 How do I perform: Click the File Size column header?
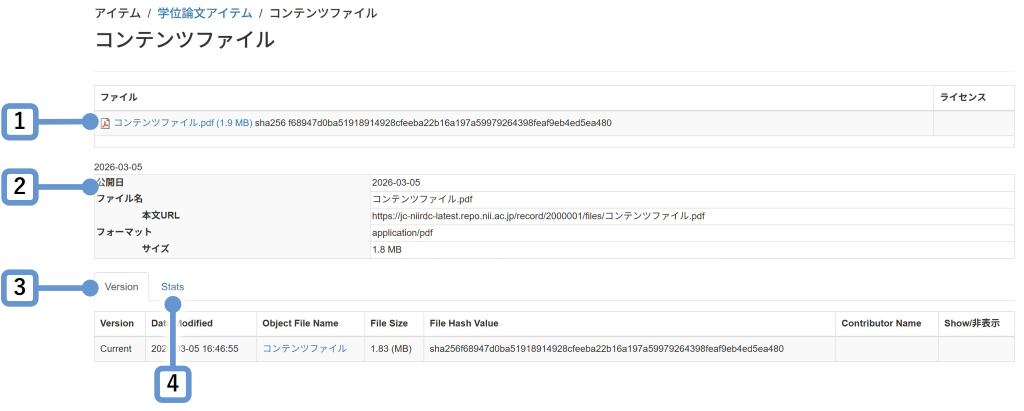[389, 324]
